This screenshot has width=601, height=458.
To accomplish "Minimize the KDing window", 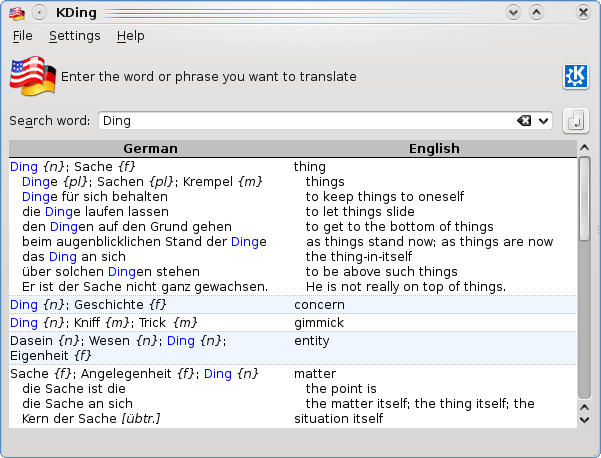I will tap(513, 13).
